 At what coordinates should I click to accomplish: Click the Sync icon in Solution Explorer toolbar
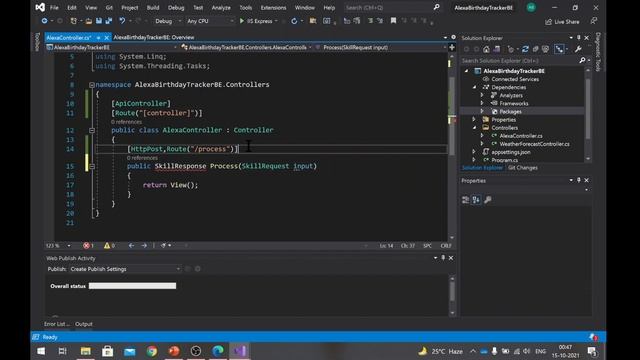(x=525, y=49)
